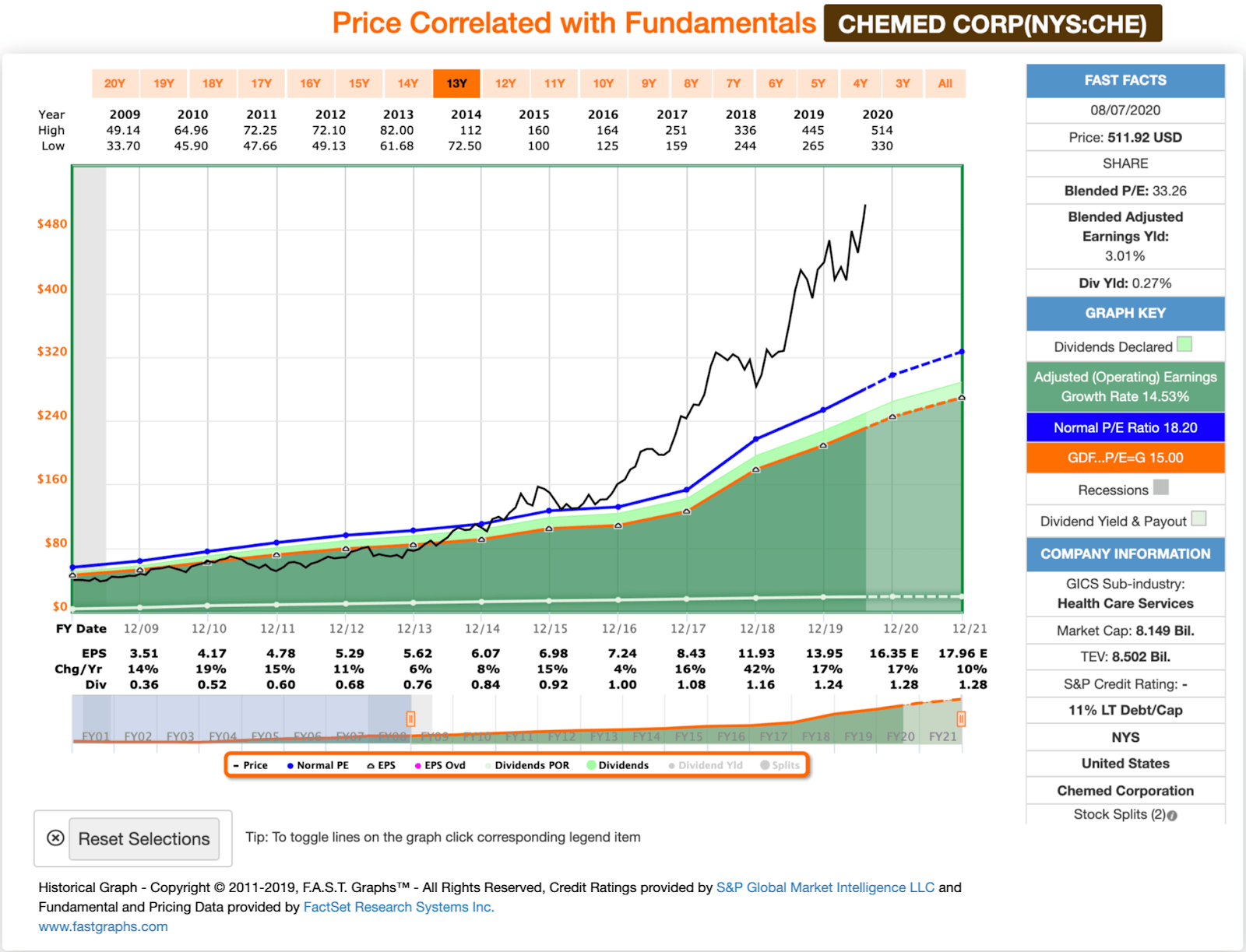The height and width of the screenshot is (952, 1246).
Task: Switch to 16Y time range
Action: (311, 83)
